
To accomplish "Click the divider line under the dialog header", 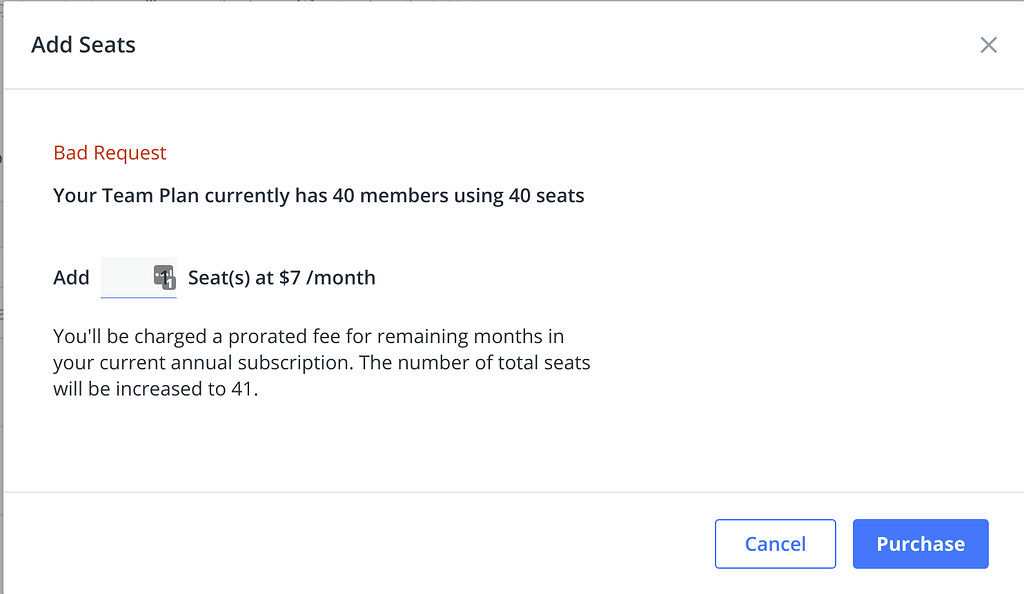I will point(512,88).
